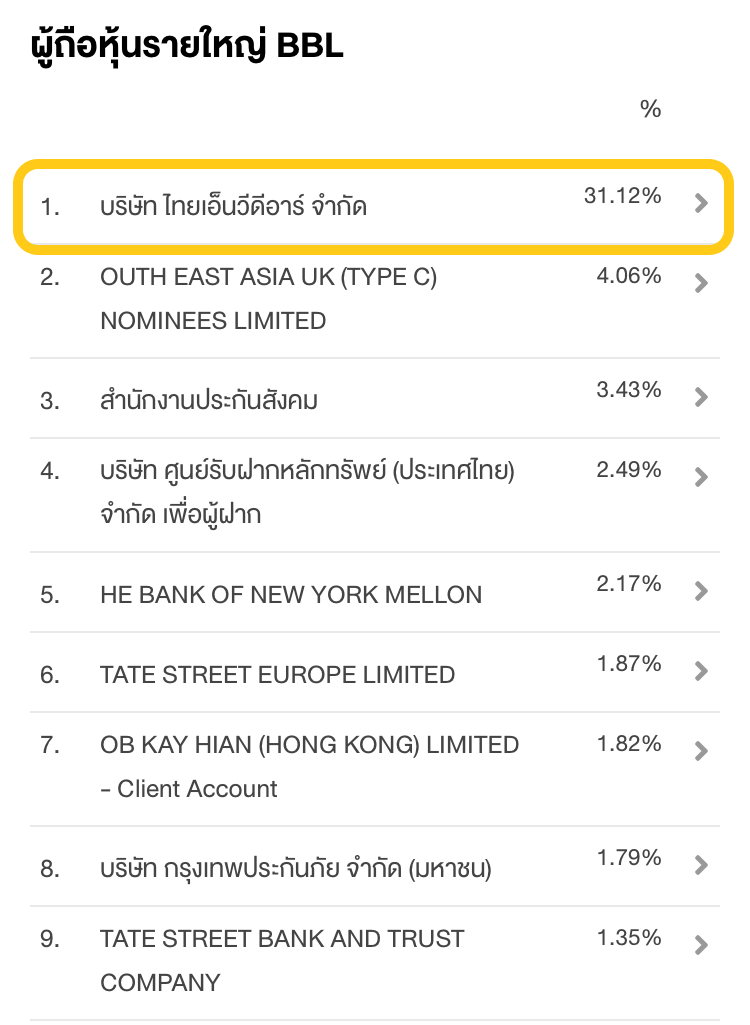Tap the arrow beside 1.79% row

701,865
